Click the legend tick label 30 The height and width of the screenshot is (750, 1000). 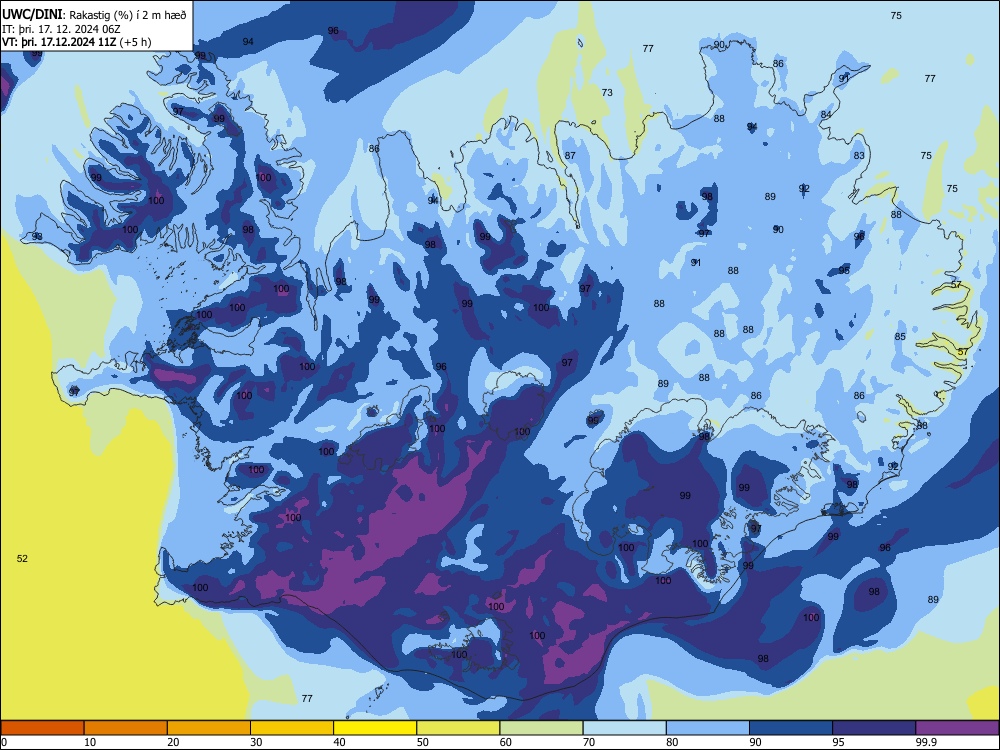click(x=256, y=742)
